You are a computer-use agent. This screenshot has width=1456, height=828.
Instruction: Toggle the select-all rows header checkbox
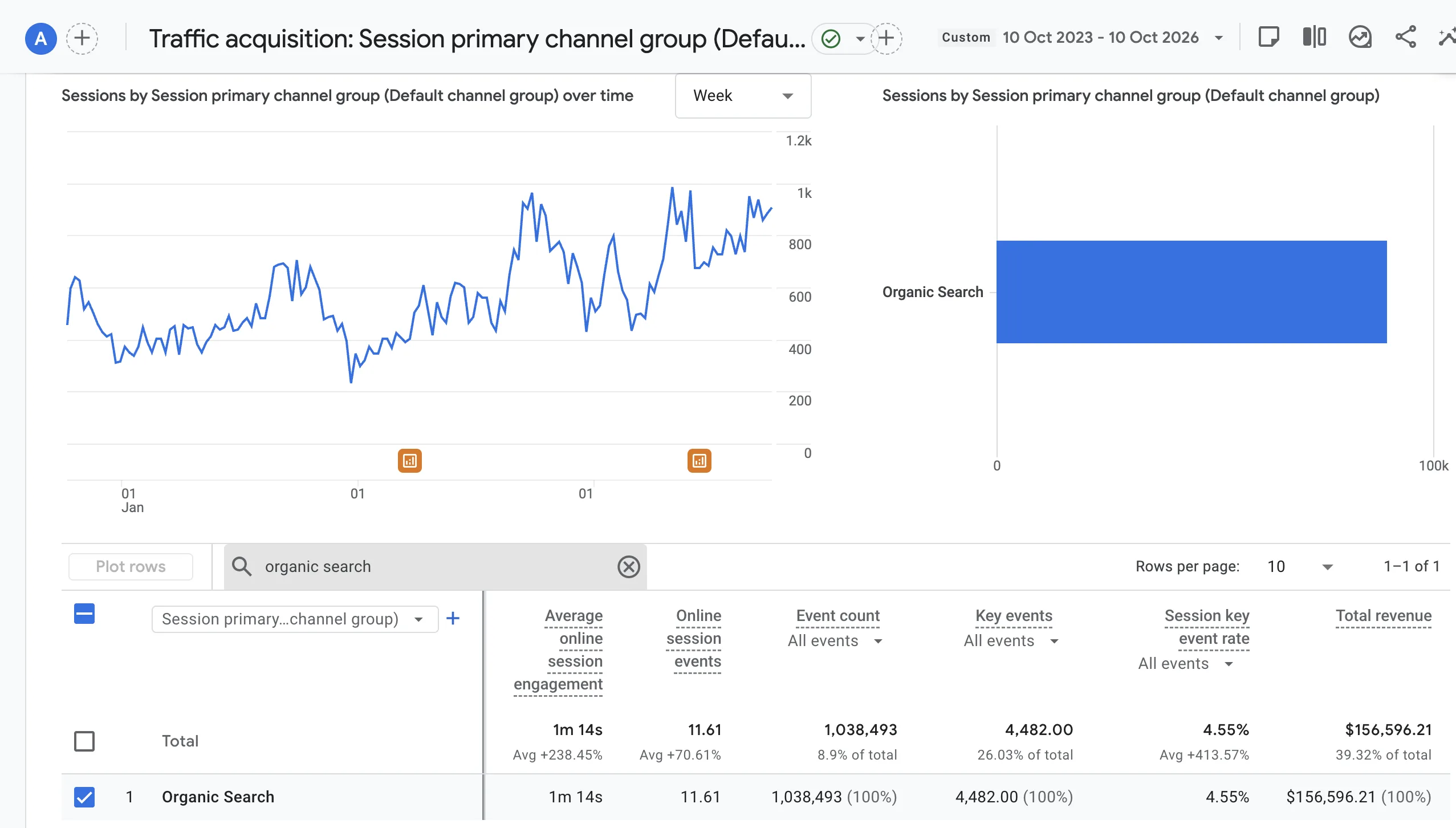pos(84,614)
